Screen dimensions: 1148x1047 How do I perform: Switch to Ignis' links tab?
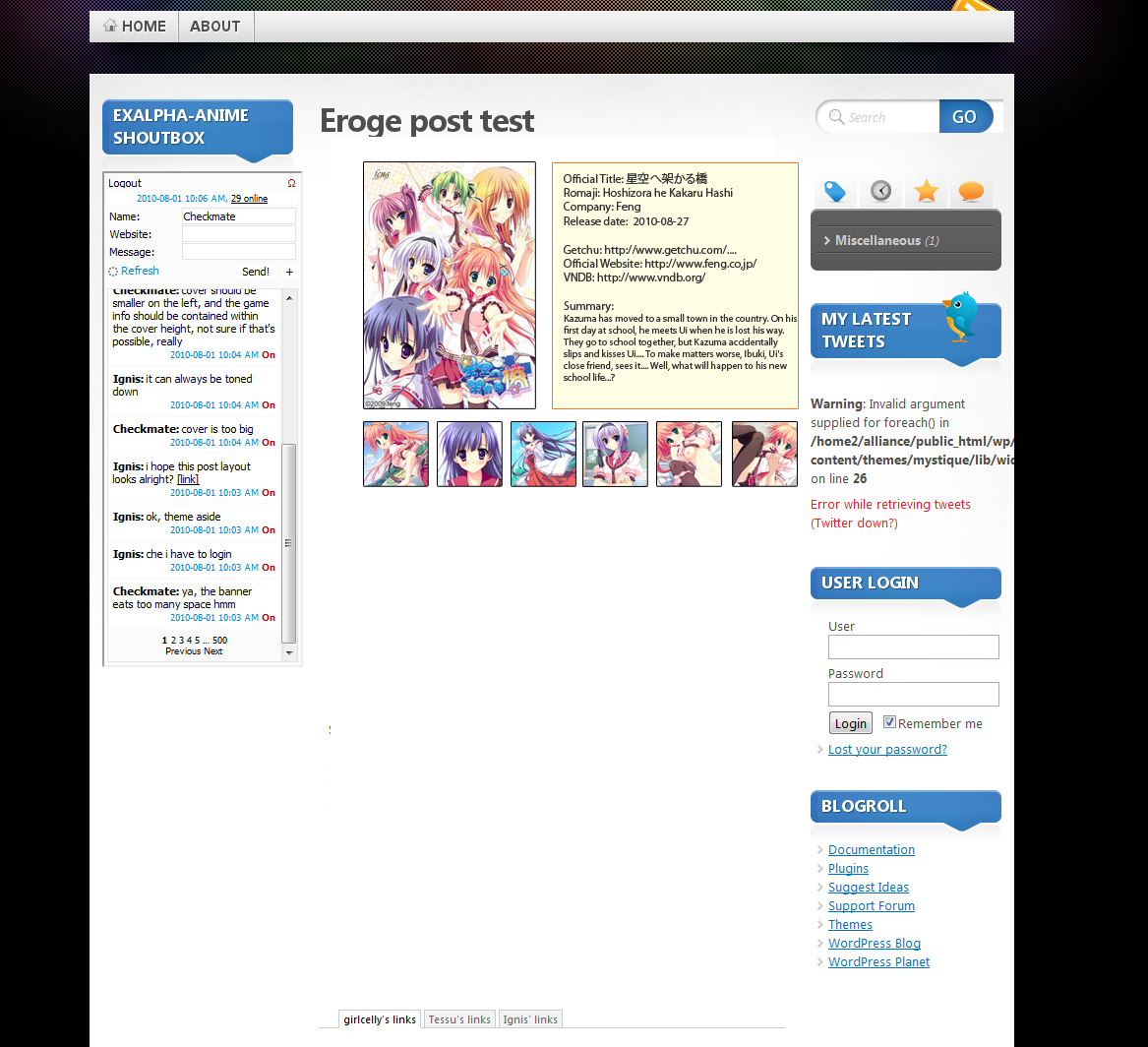click(x=530, y=1019)
